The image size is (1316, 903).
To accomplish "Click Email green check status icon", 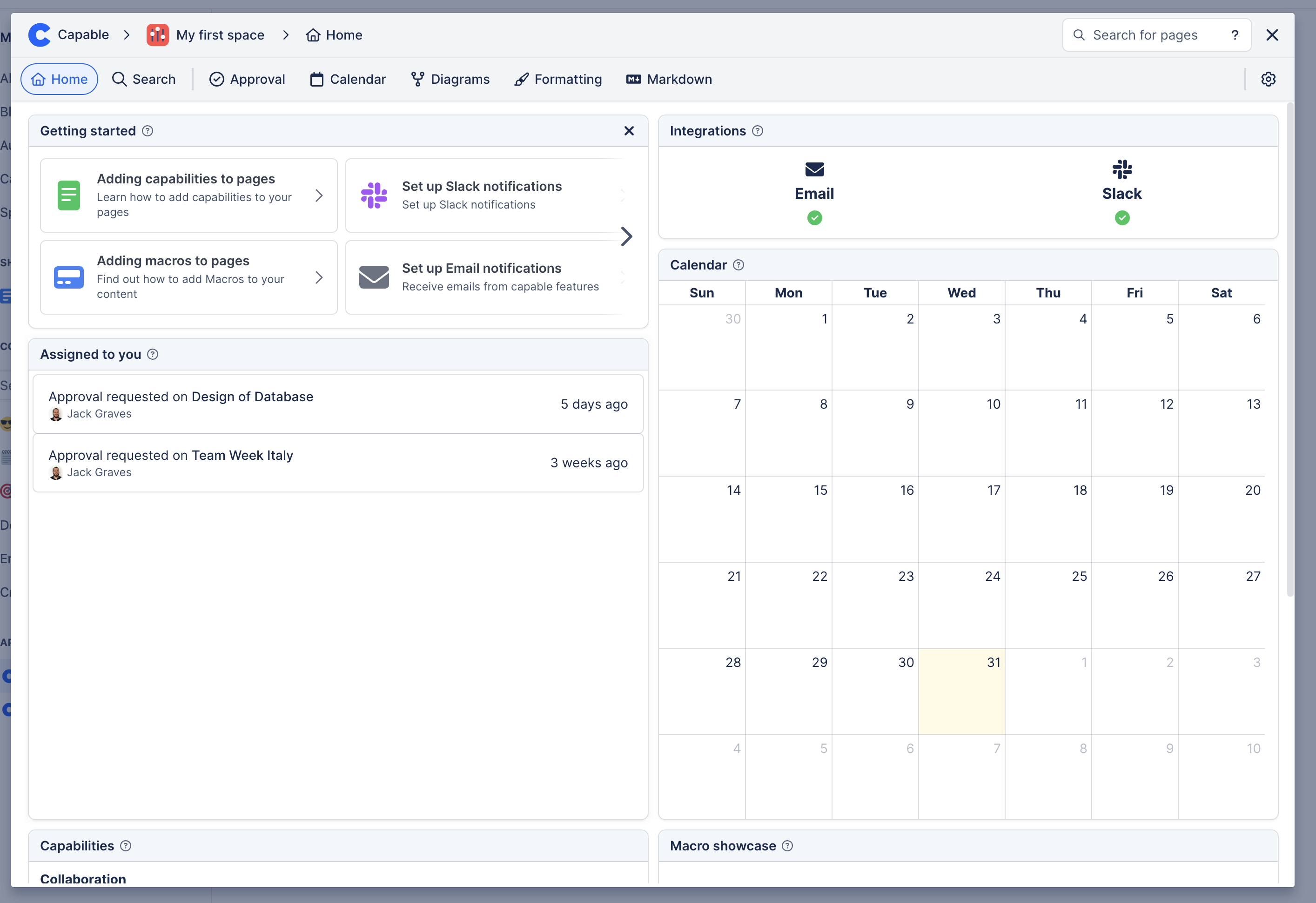I will pyautogui.click(x=815, y=218).
